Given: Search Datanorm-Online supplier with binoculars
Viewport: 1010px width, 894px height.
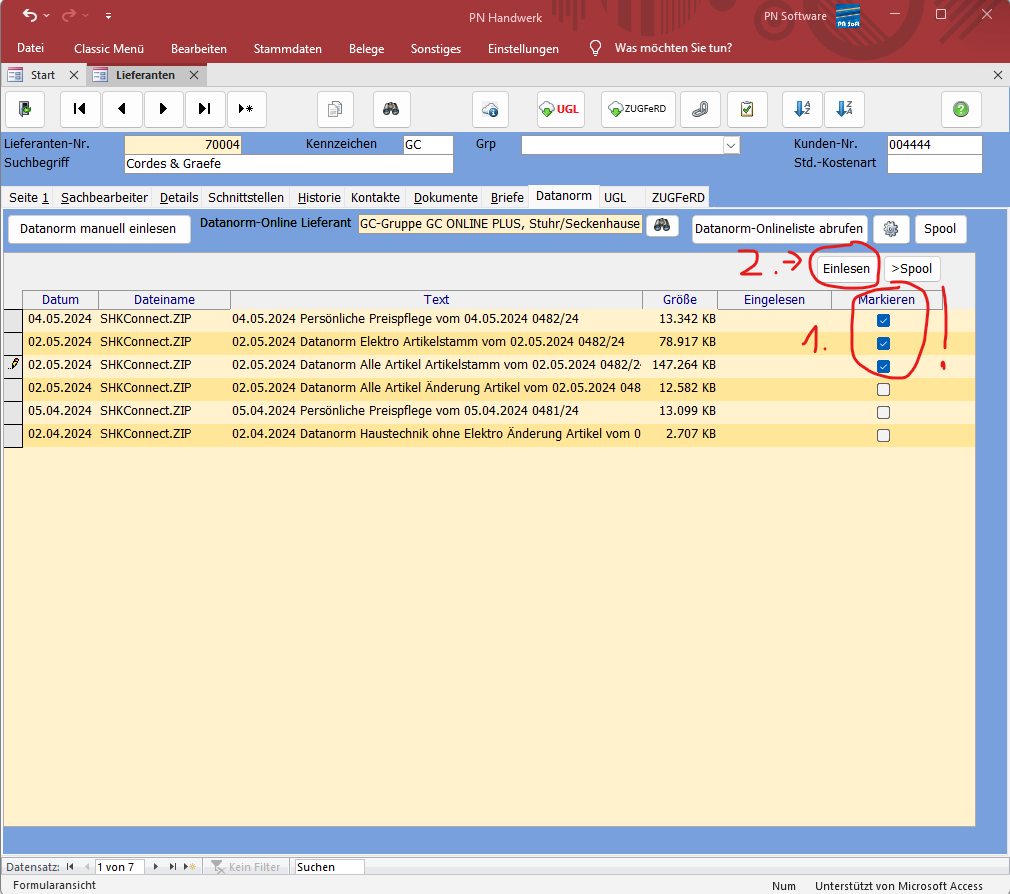Looking at the screenshot, I should coord(662,225).
